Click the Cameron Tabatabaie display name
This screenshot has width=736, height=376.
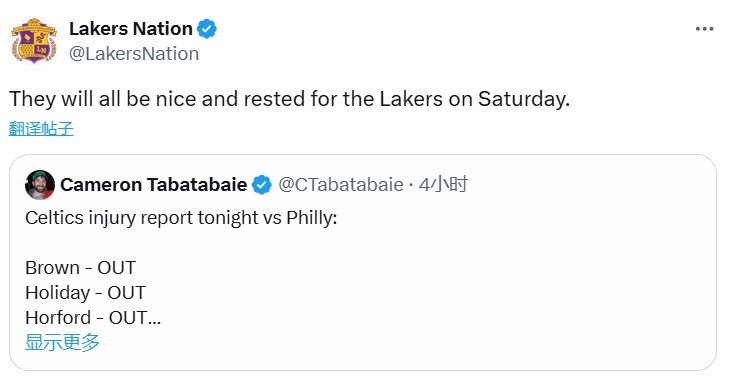click(x=153, y=184)
